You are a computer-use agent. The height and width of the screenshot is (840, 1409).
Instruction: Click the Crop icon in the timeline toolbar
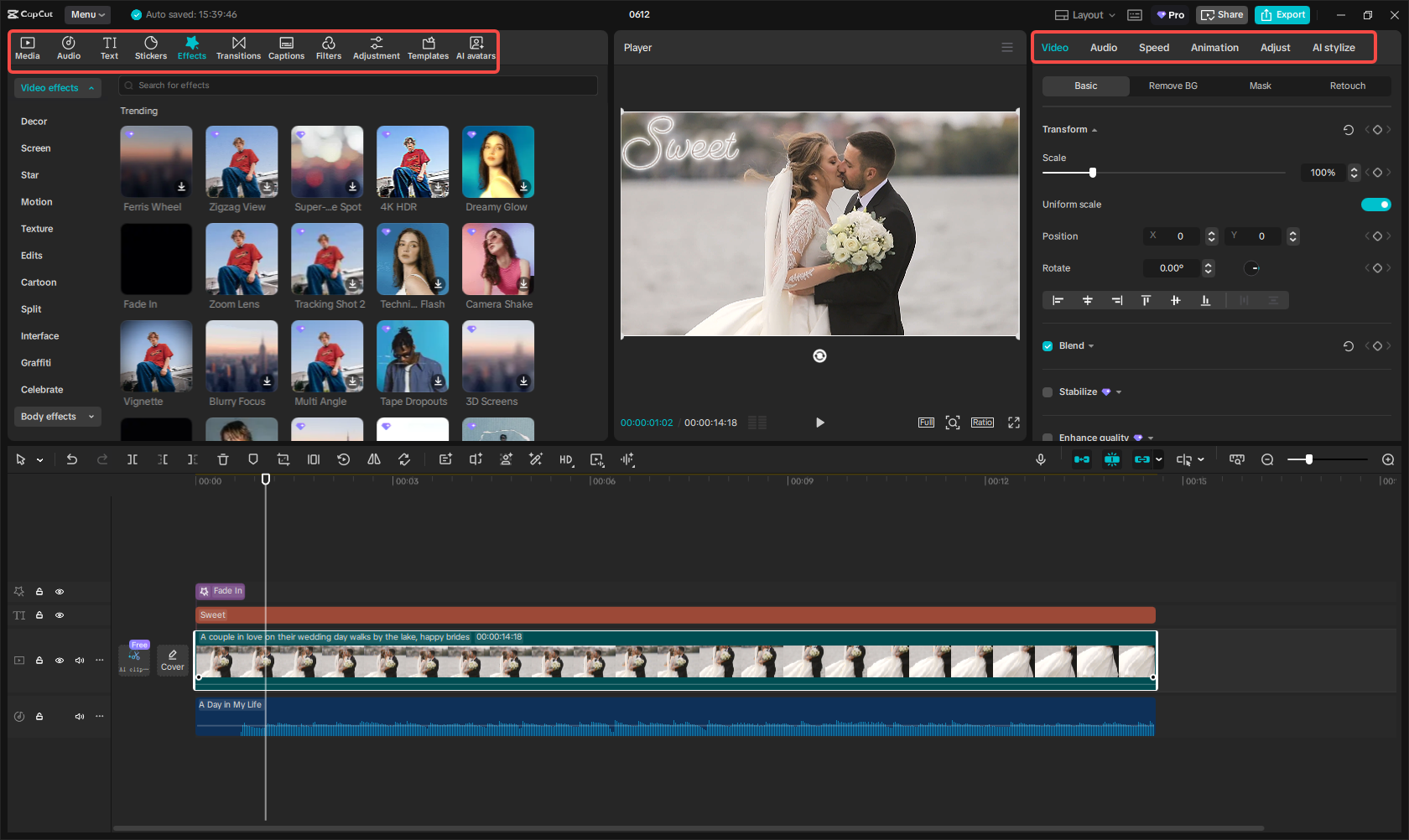[x=283, y=459]
